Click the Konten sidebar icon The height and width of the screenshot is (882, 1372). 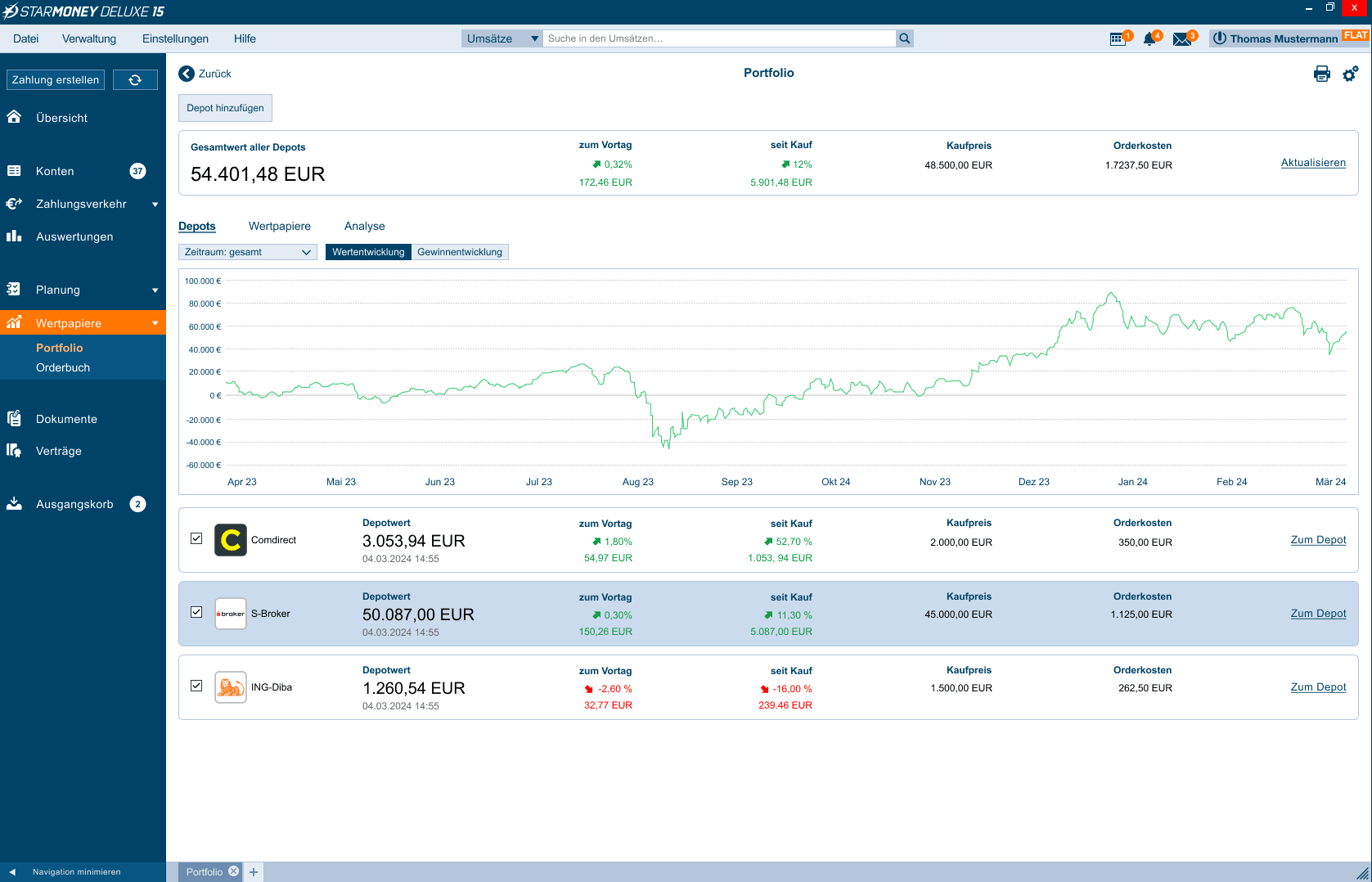coord(14,171)
